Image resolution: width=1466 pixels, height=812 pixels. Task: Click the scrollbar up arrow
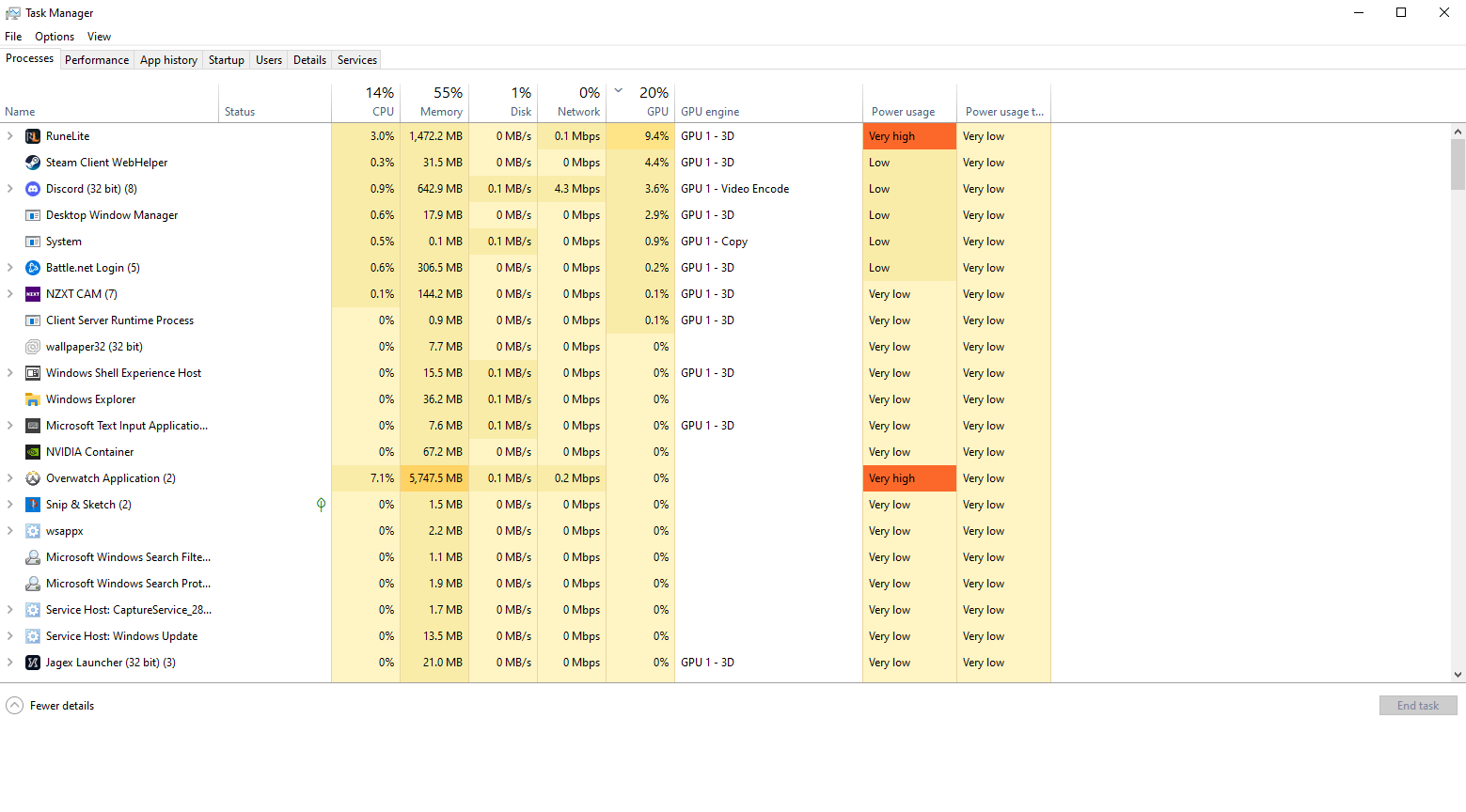click(1458, 132)
